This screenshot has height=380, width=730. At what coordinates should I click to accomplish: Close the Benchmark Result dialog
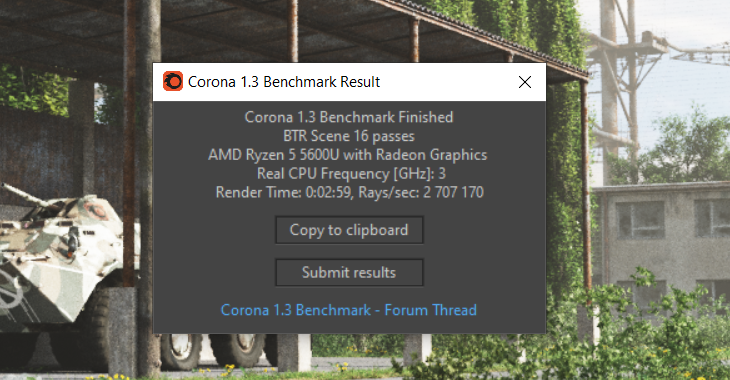pos(525,82)
